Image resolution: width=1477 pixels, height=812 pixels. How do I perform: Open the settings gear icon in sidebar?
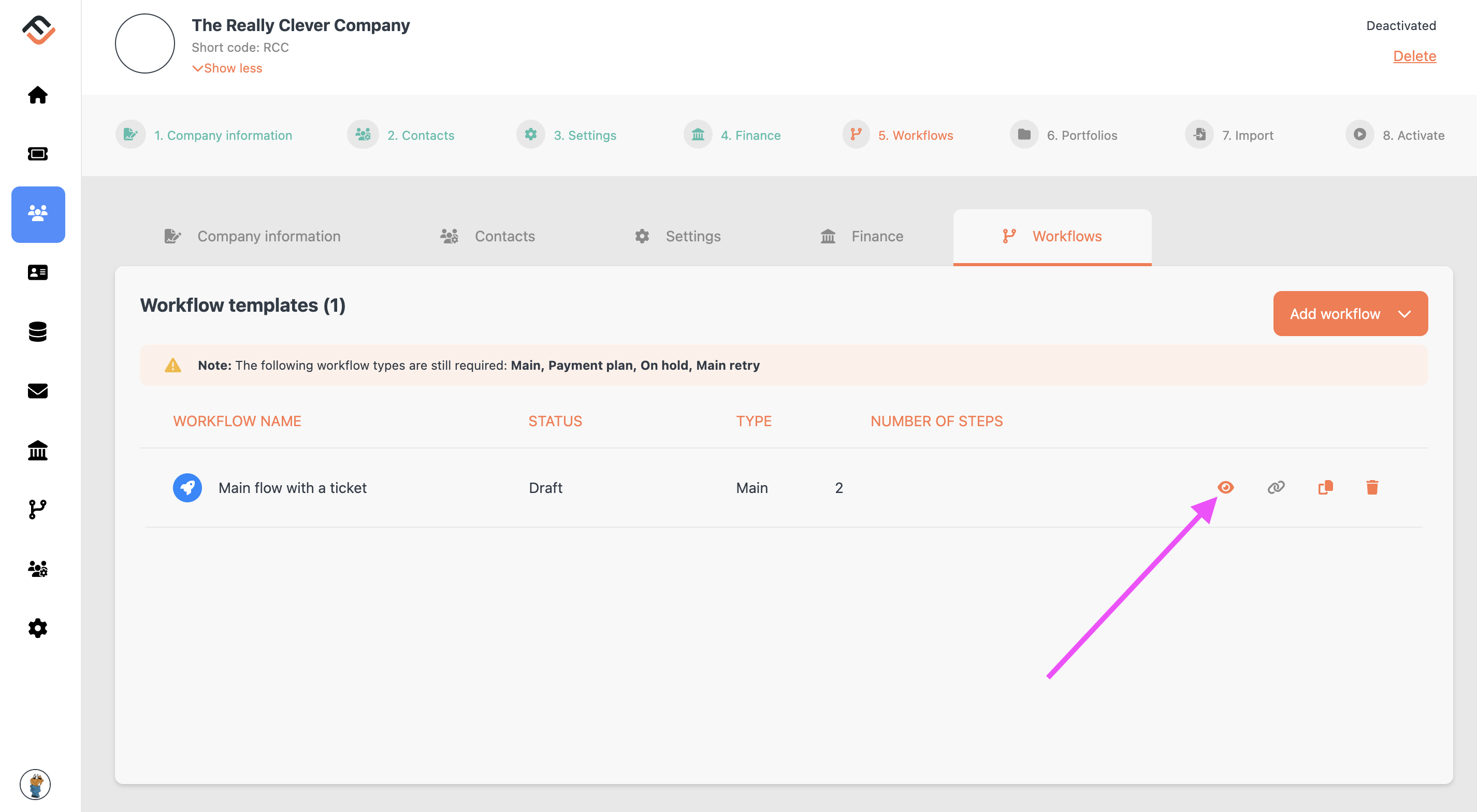pos(38,628)
